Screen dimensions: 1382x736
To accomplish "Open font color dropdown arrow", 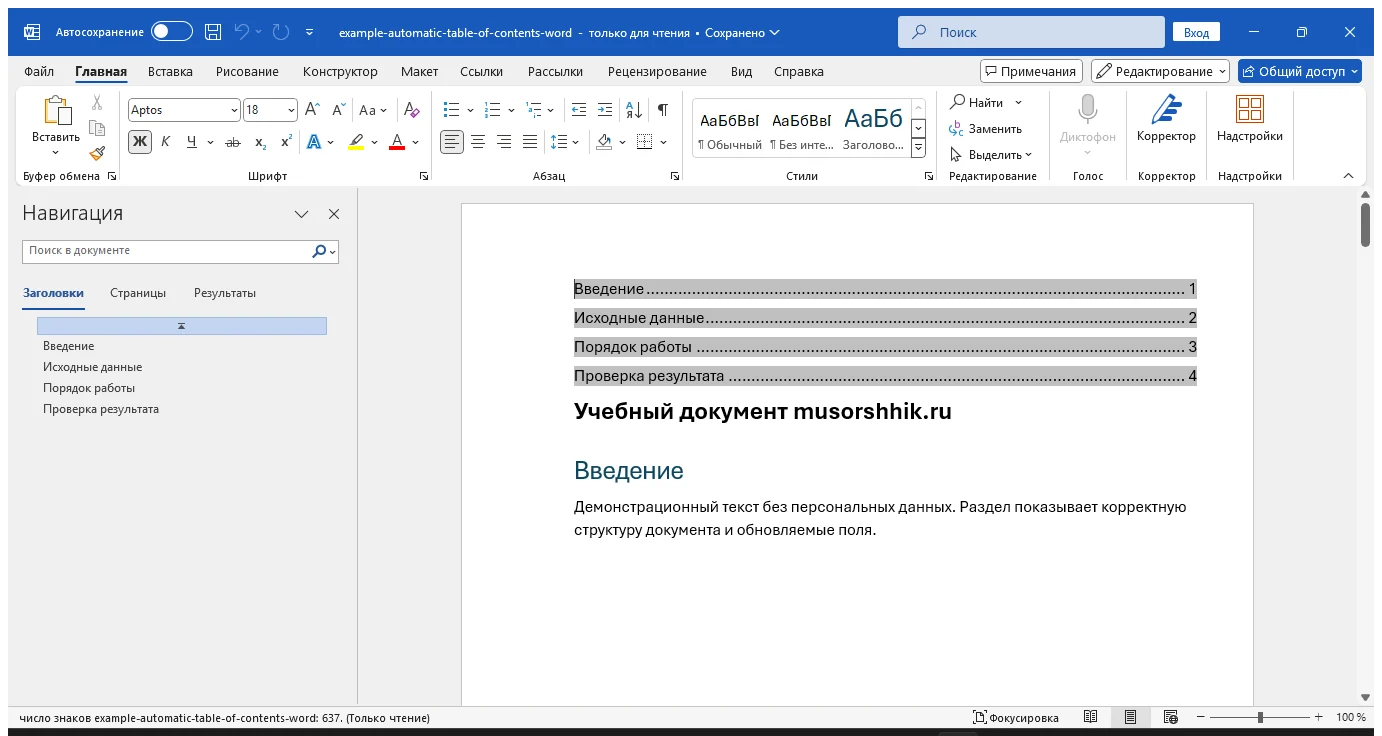I will [416, 142].
